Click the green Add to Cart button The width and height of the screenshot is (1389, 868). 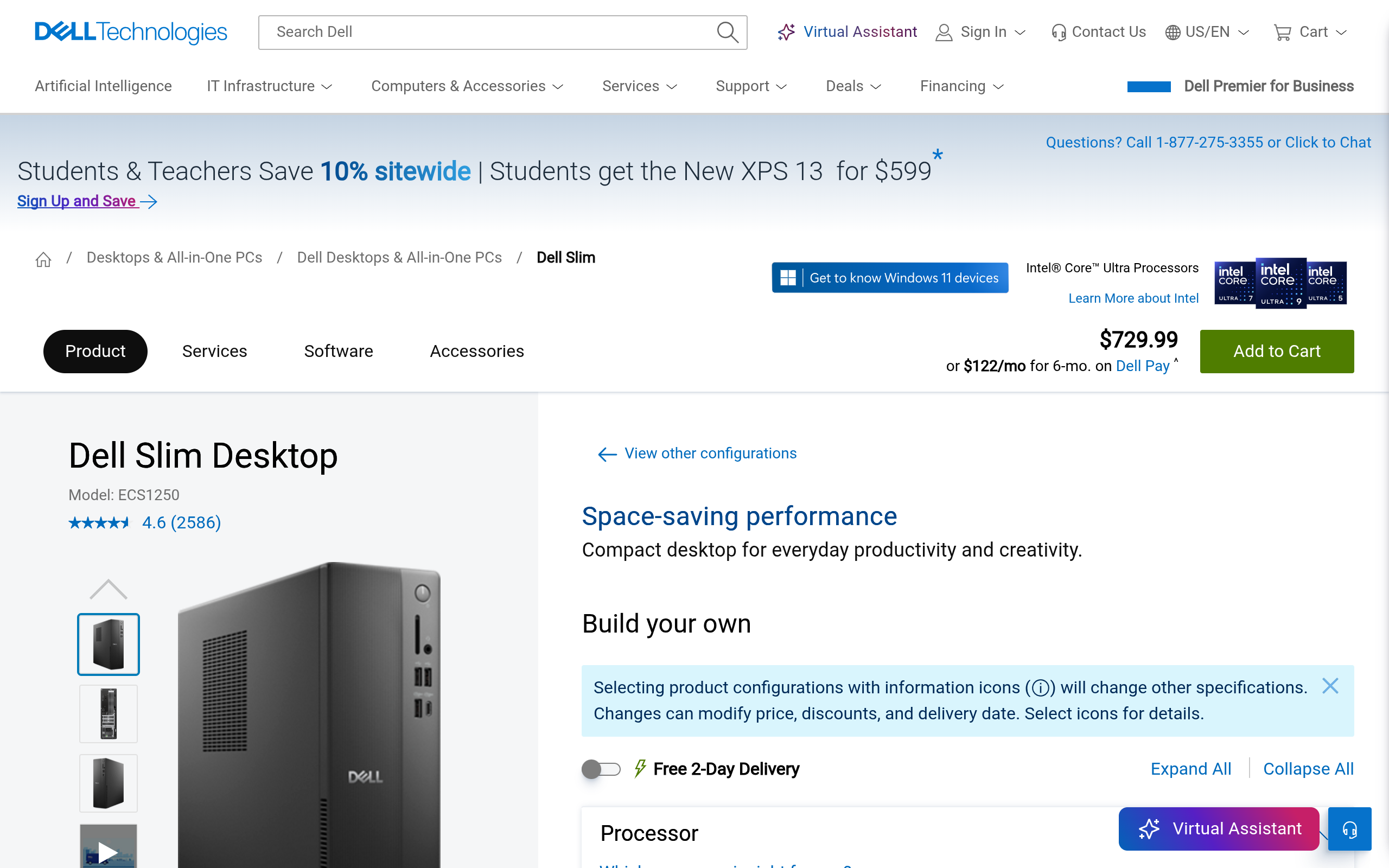coord(1277,352)
